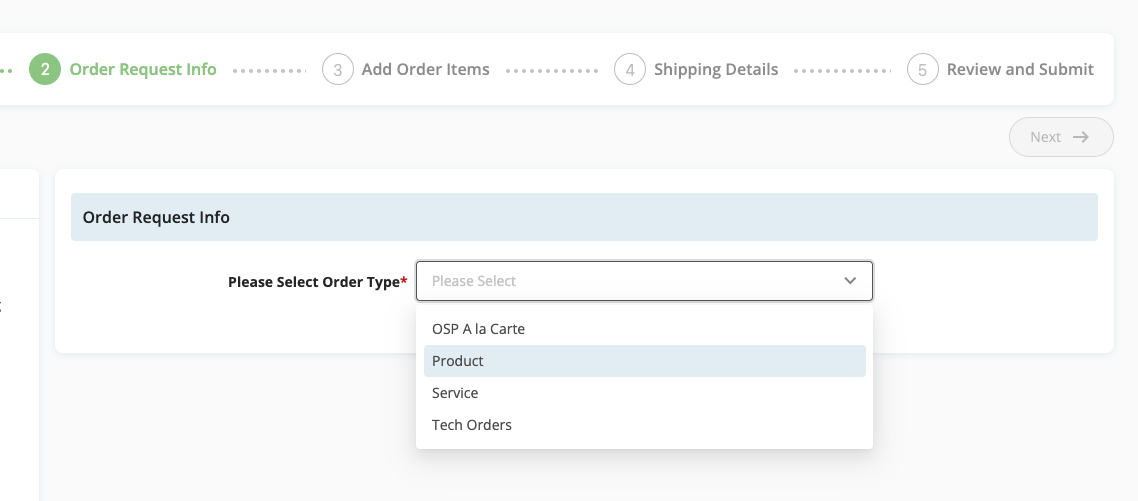Click the Next button

1061,137
